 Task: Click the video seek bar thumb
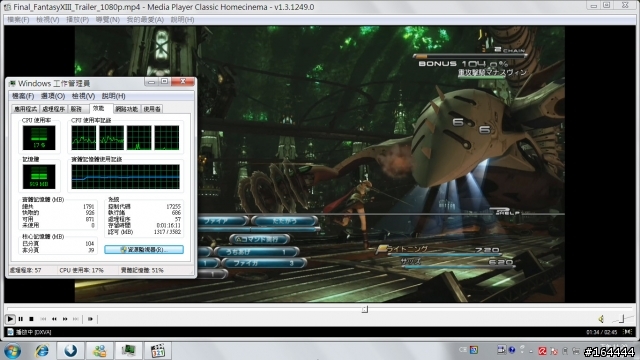pyautogui.click(x=364, y=309)
